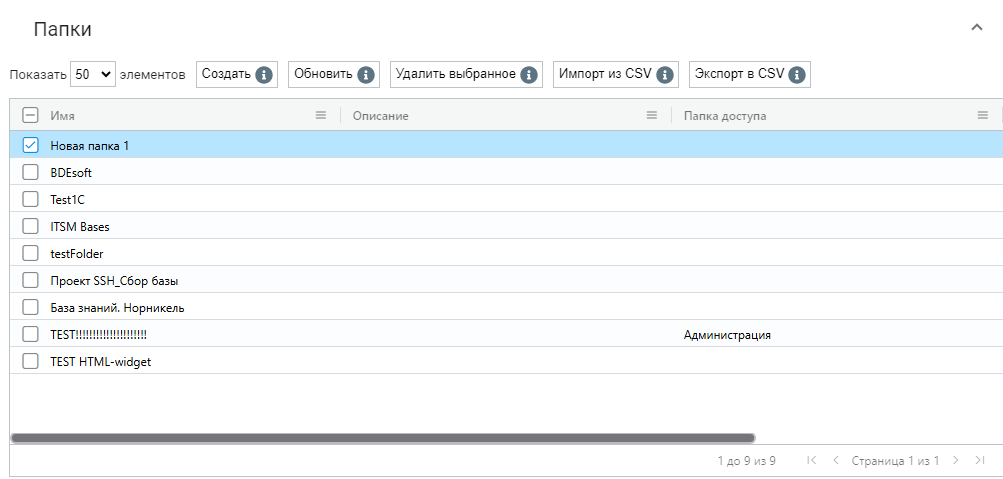Select База знаний. Норникель name
This screenshot has height=479, width=1003.
(117, 308)
